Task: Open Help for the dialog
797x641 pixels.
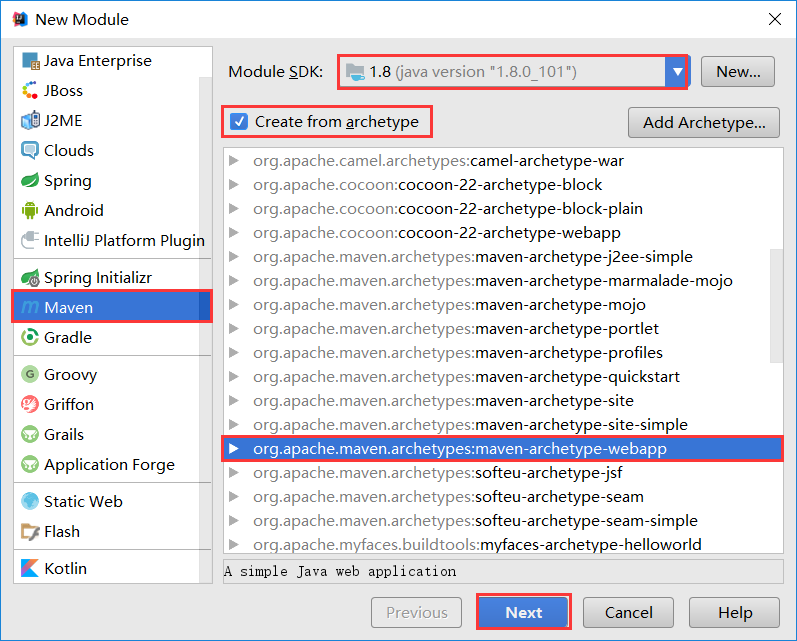Action: (734, 612)
